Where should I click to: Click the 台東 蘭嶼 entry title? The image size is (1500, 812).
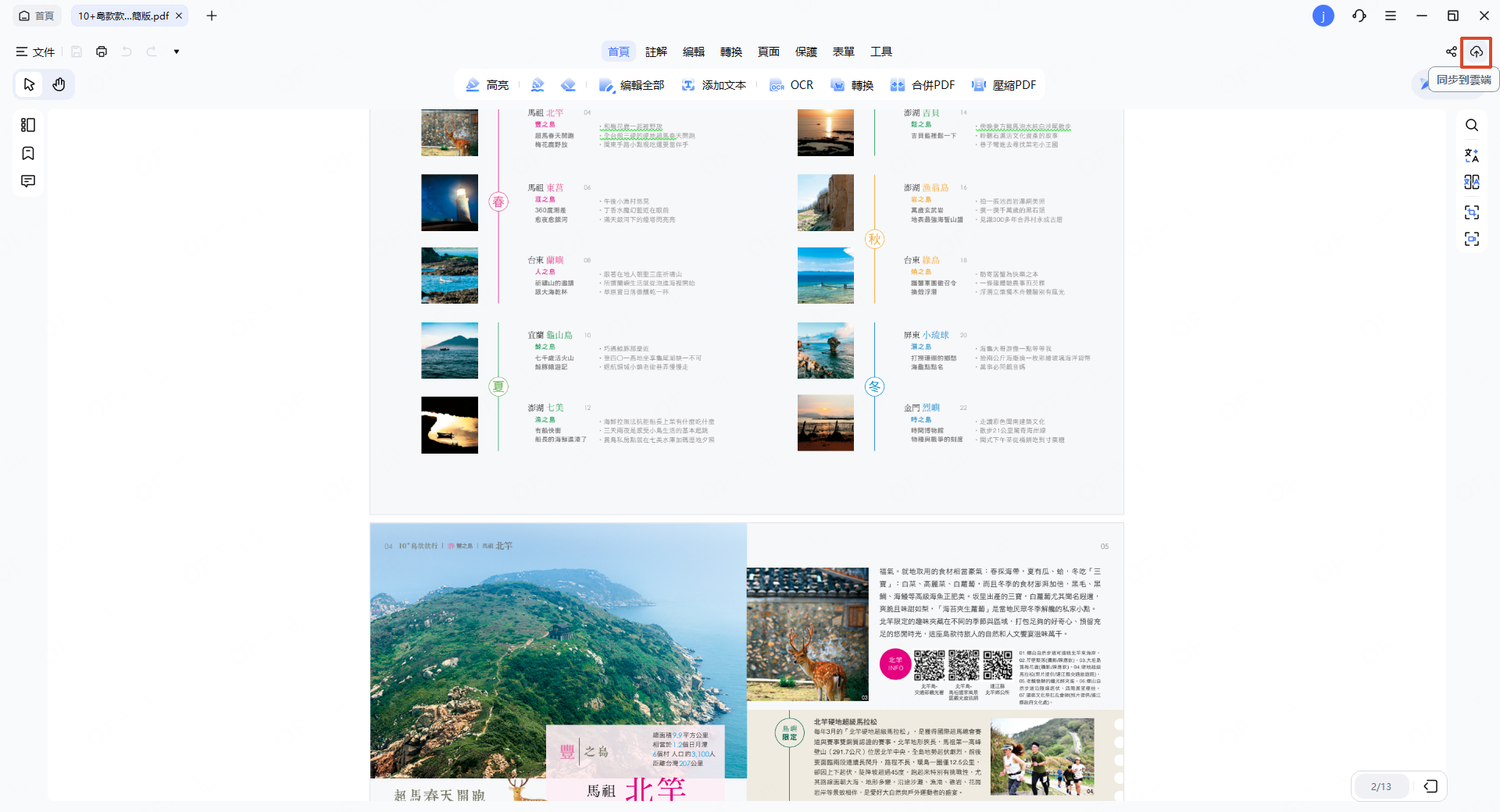pyautogui.click(x=545, y=260)
